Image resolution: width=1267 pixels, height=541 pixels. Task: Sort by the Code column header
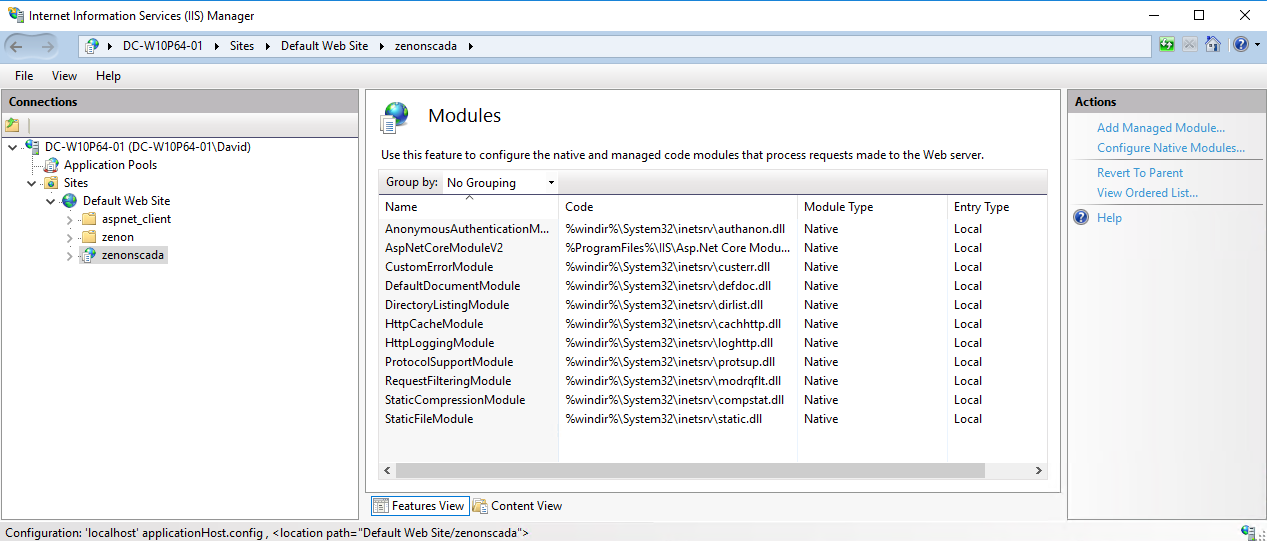pos(679,207)
